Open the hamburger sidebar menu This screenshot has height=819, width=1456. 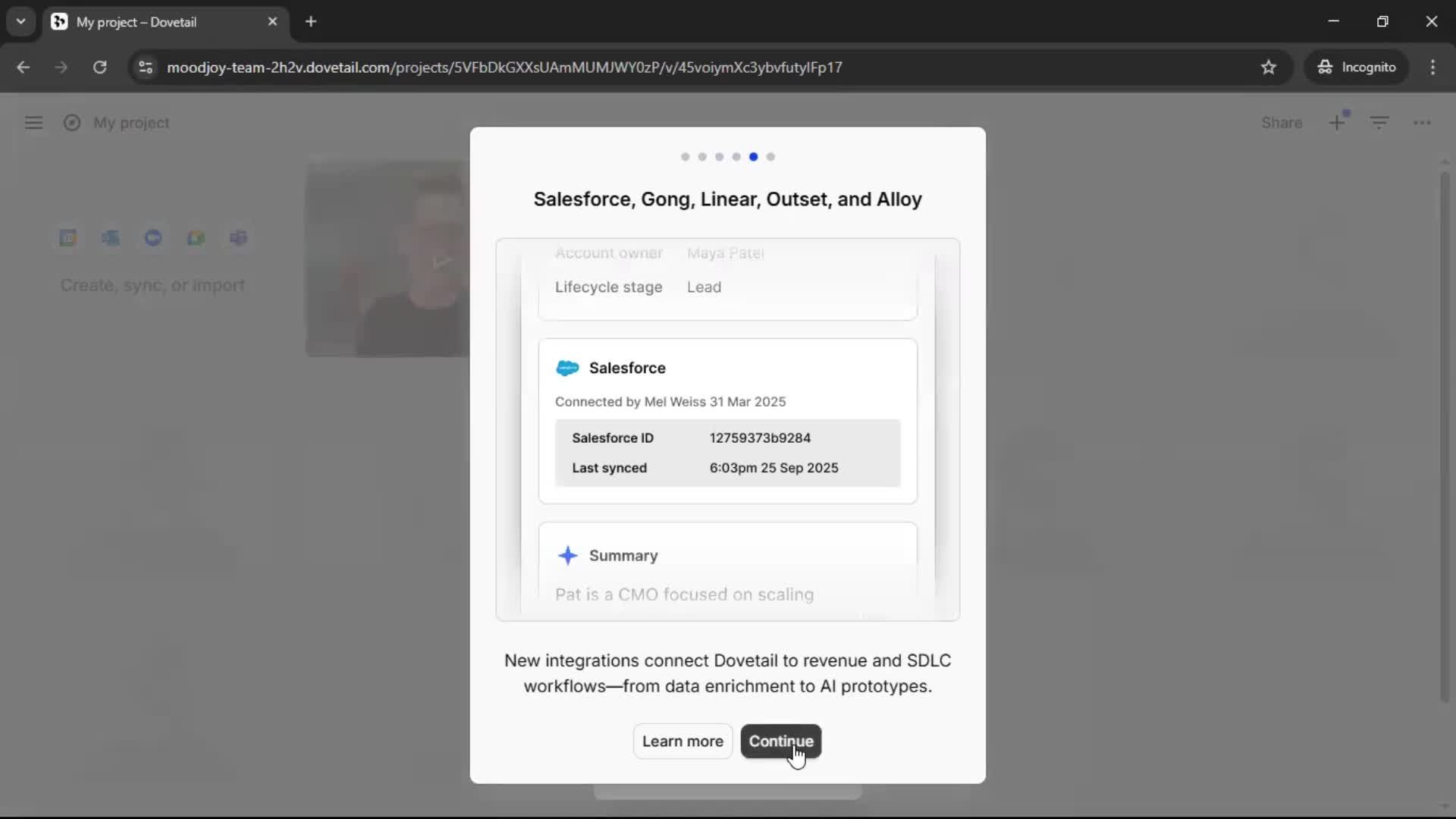pyautogui.click(x=33, y=123)
